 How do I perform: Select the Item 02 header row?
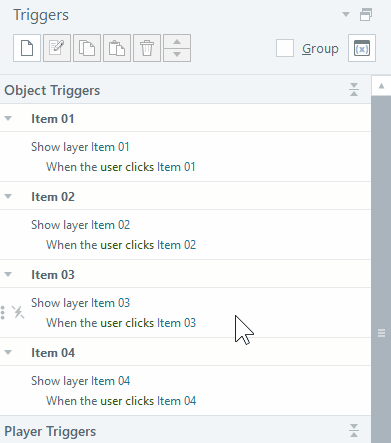click(x=185, y=196)
